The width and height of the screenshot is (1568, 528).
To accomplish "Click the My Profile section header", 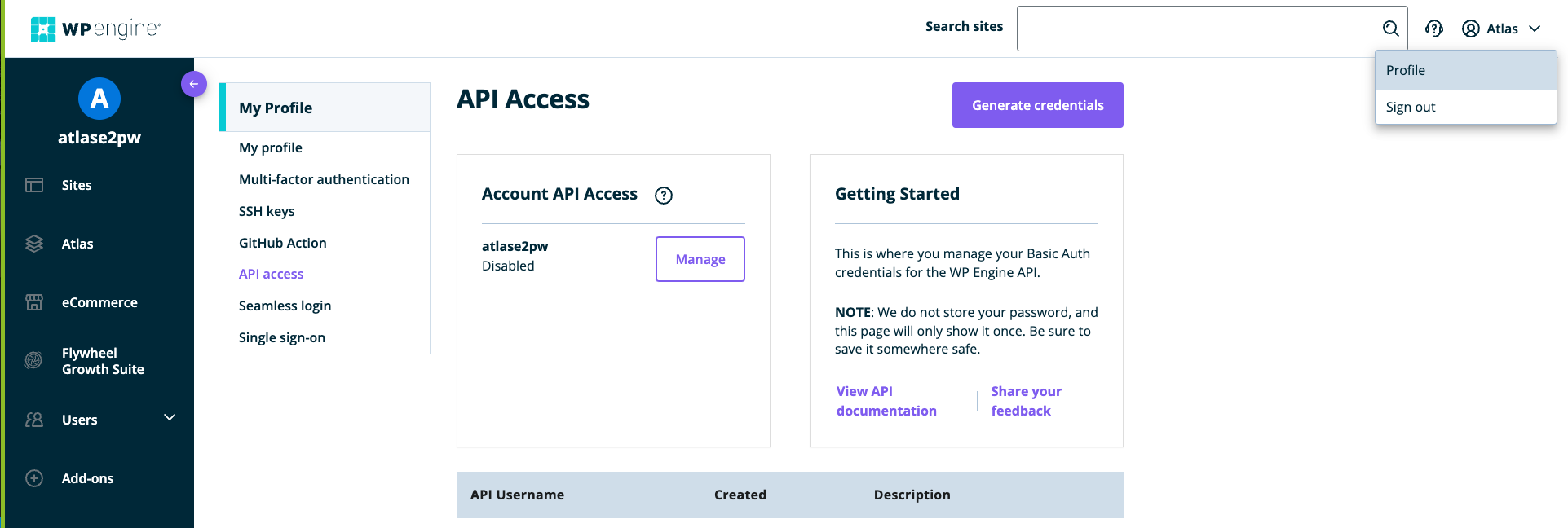I will point(325,108).
